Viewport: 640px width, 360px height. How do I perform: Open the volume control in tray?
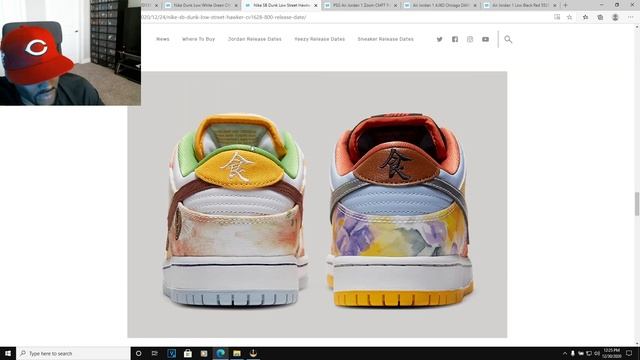(597, 353)
